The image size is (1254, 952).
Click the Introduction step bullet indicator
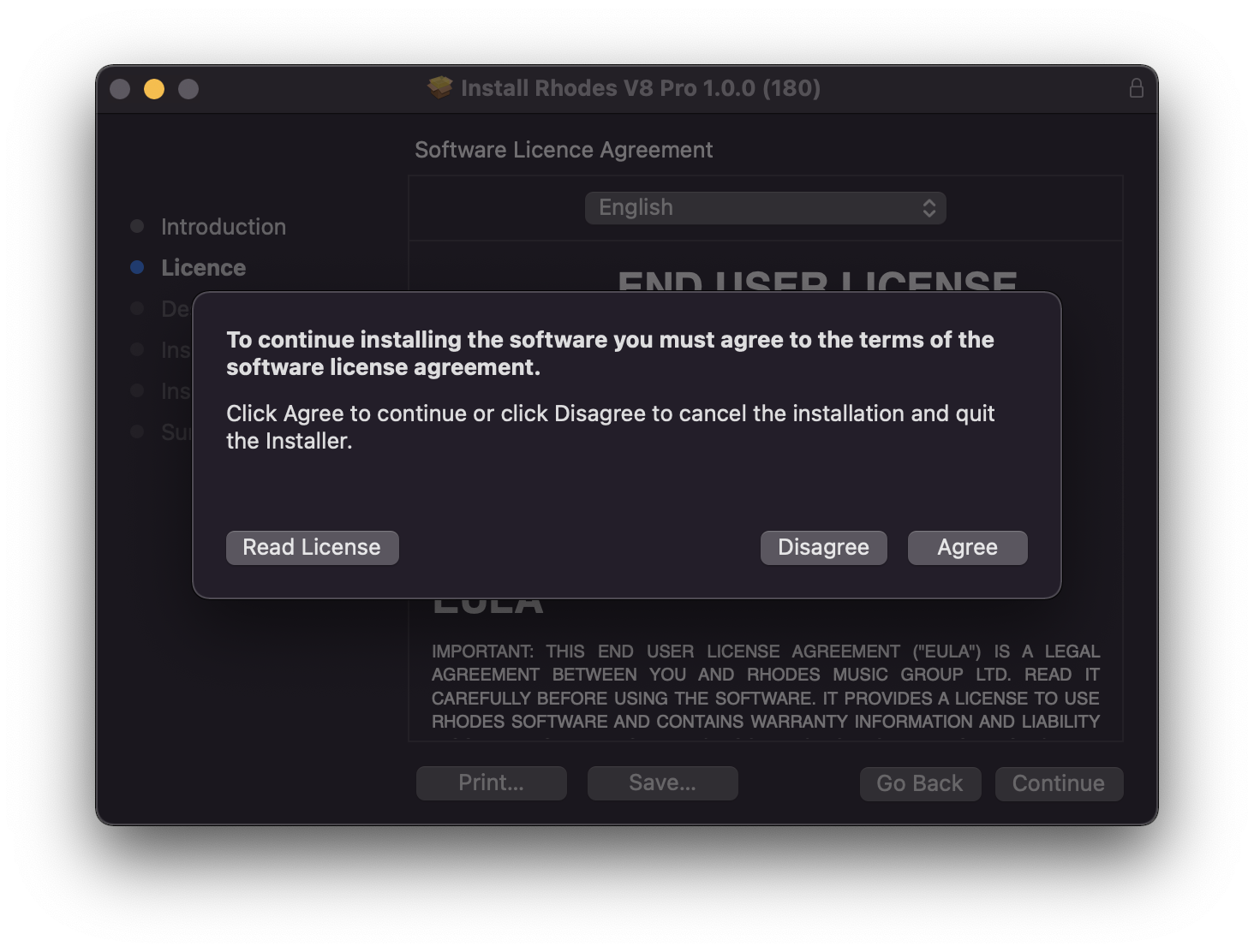click(x=137, y=226)
